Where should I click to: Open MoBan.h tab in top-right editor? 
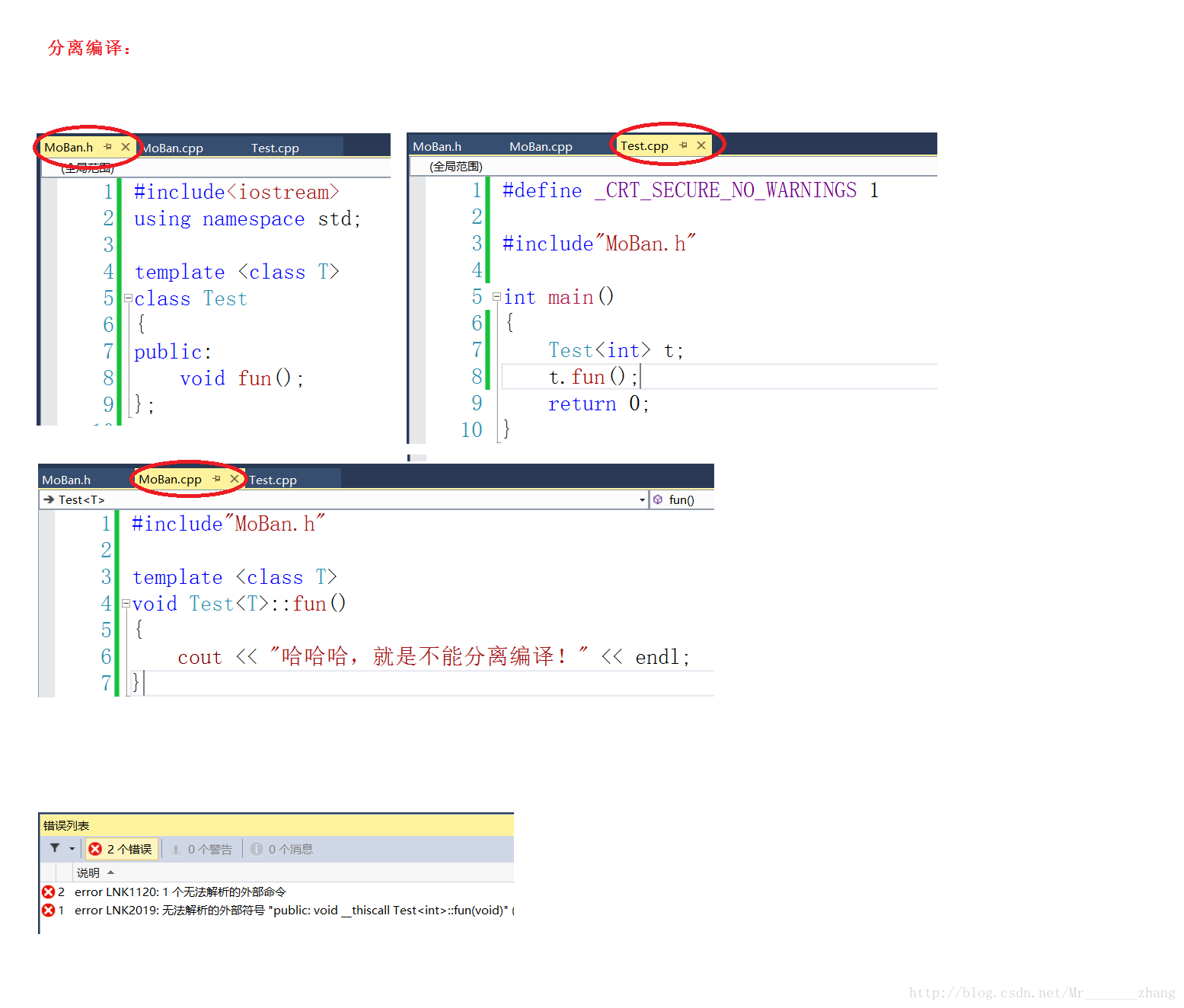coord(437,146)
